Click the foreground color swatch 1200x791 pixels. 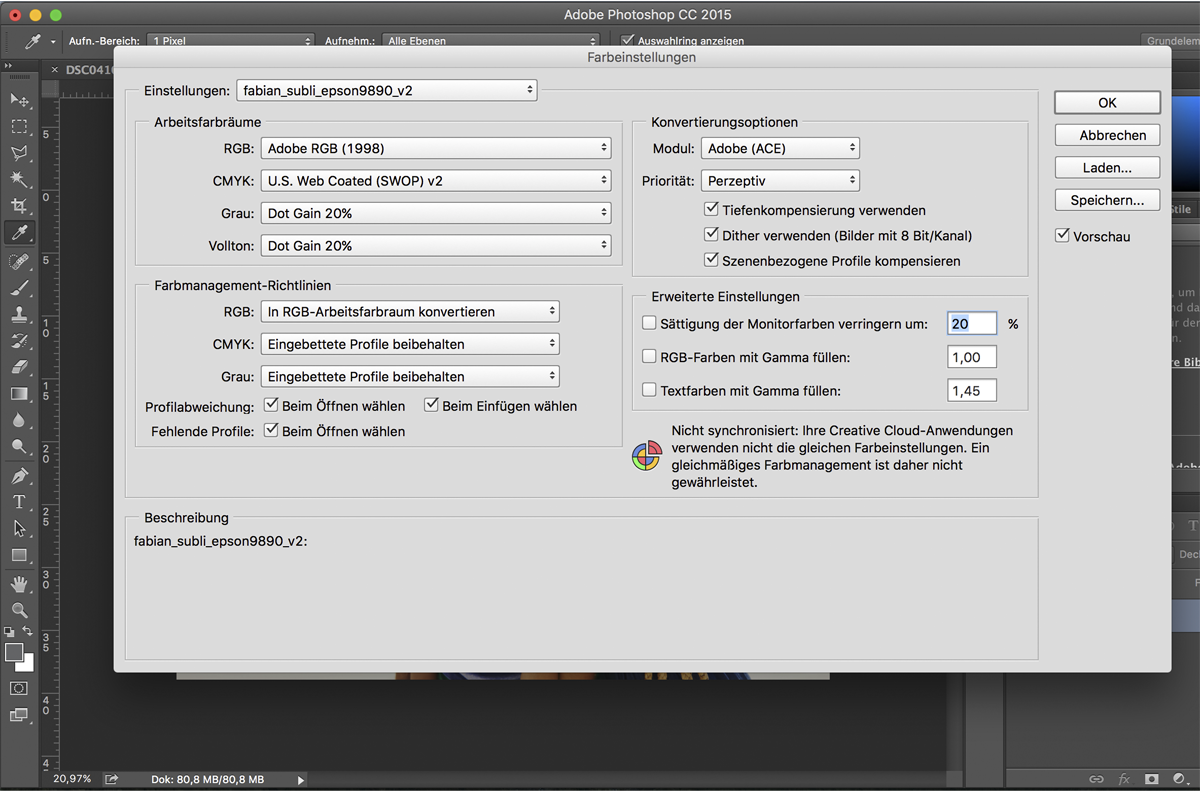(13, 653)
